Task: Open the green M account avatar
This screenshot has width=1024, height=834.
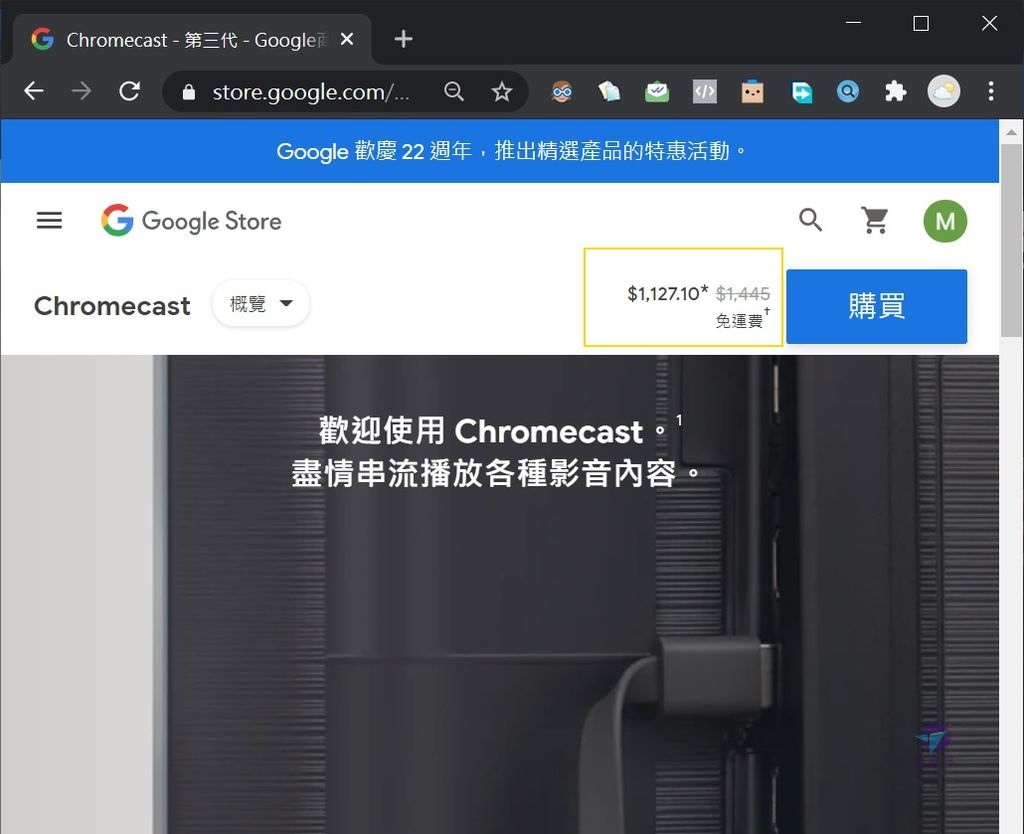Action: point(945,221)
